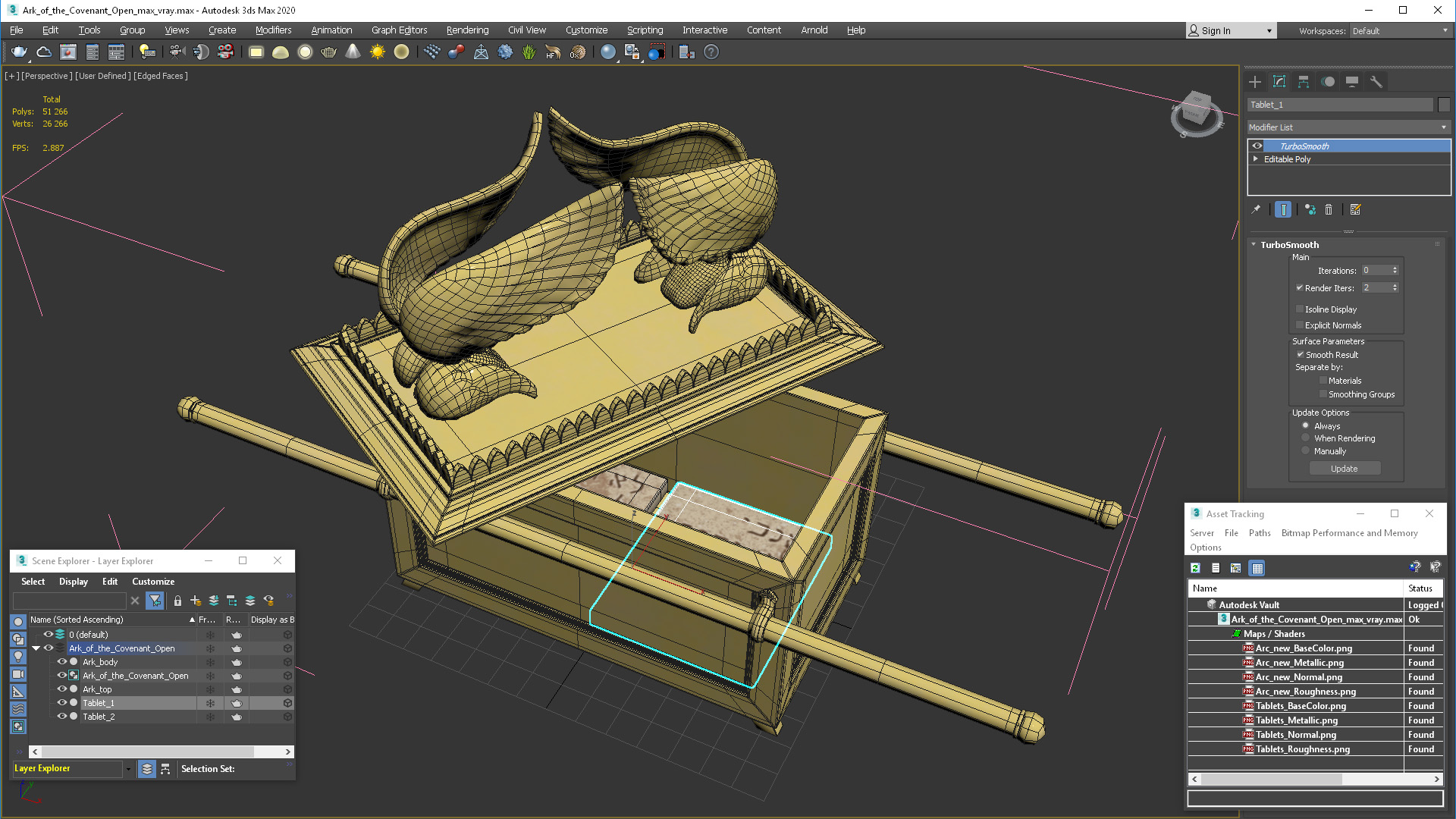Viewport: 1456px width, 819px height.
Task: Open configure modifier sets icon
Action: tap(1356, 209)
